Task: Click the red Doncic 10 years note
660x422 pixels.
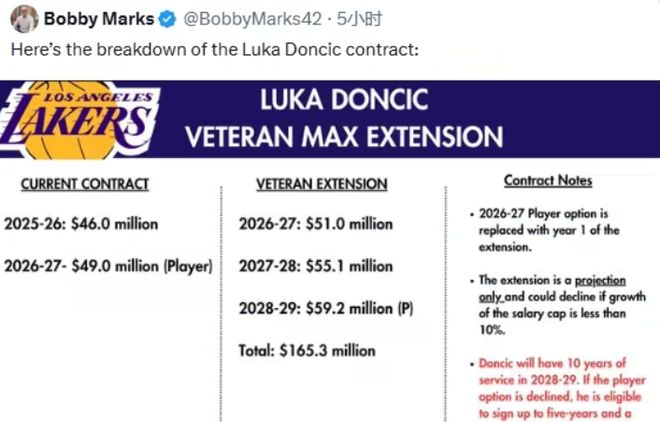Action: [x=559, y=388]
